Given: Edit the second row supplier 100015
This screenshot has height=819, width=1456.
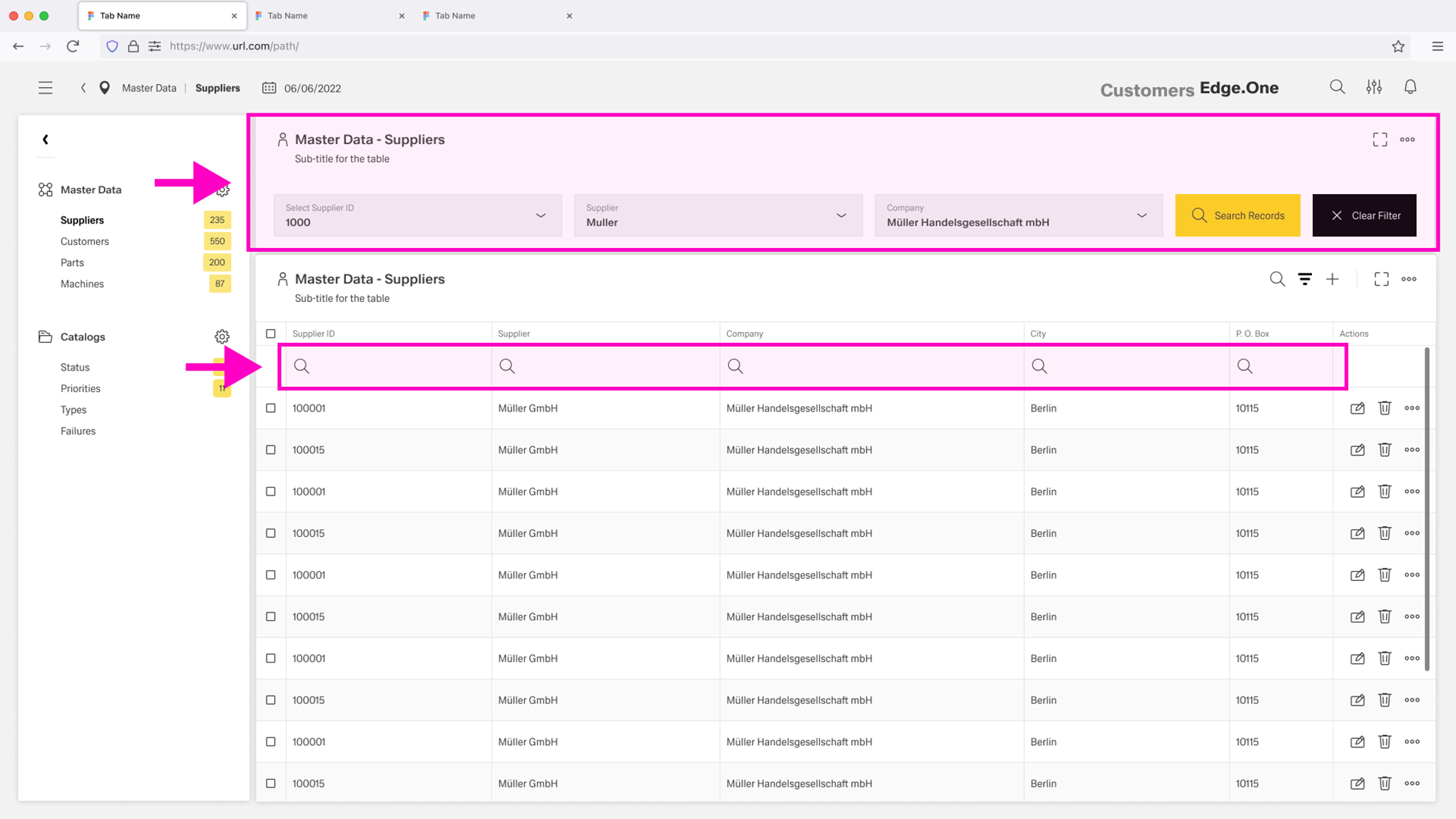Looking at the screenshot, I should point(1357,450).
